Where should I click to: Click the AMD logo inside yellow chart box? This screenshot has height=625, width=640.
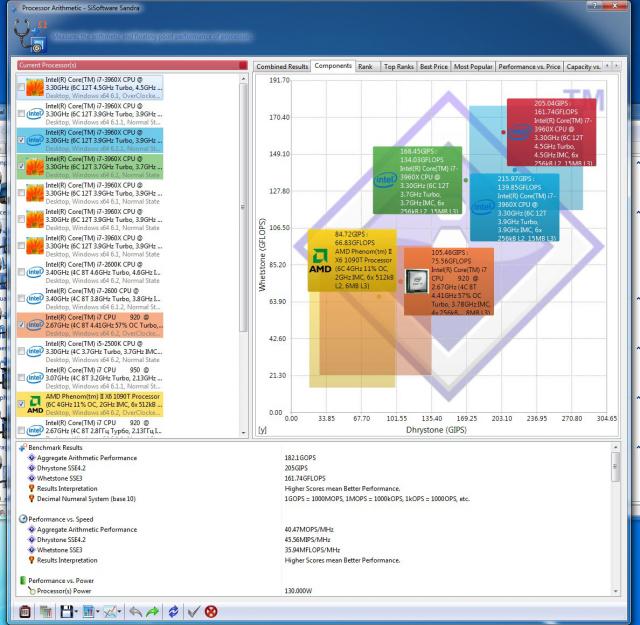click(x=320, y=260)
